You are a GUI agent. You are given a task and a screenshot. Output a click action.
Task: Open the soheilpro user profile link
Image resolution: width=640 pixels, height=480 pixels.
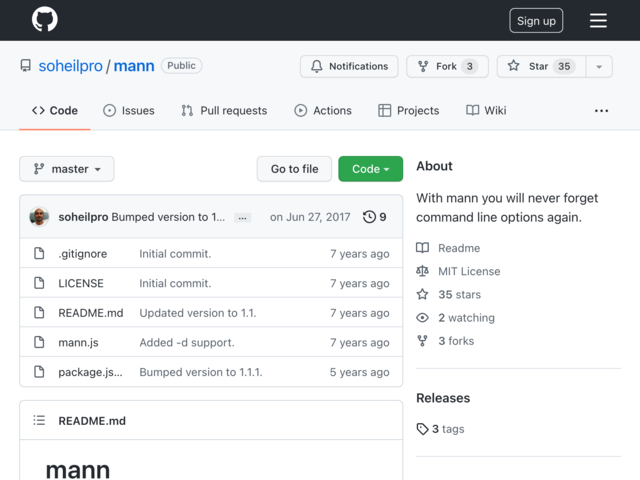(x=70, y=66)
